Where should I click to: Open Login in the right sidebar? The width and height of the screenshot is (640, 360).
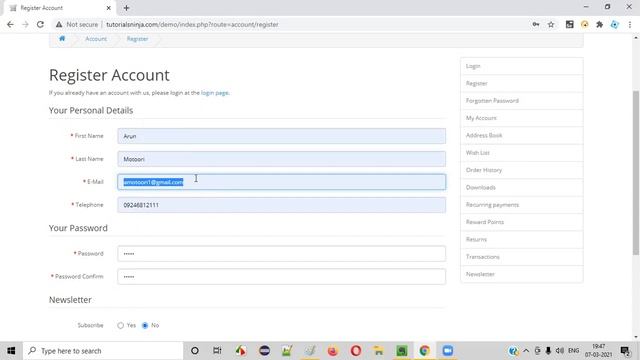(x=522, y=66)
